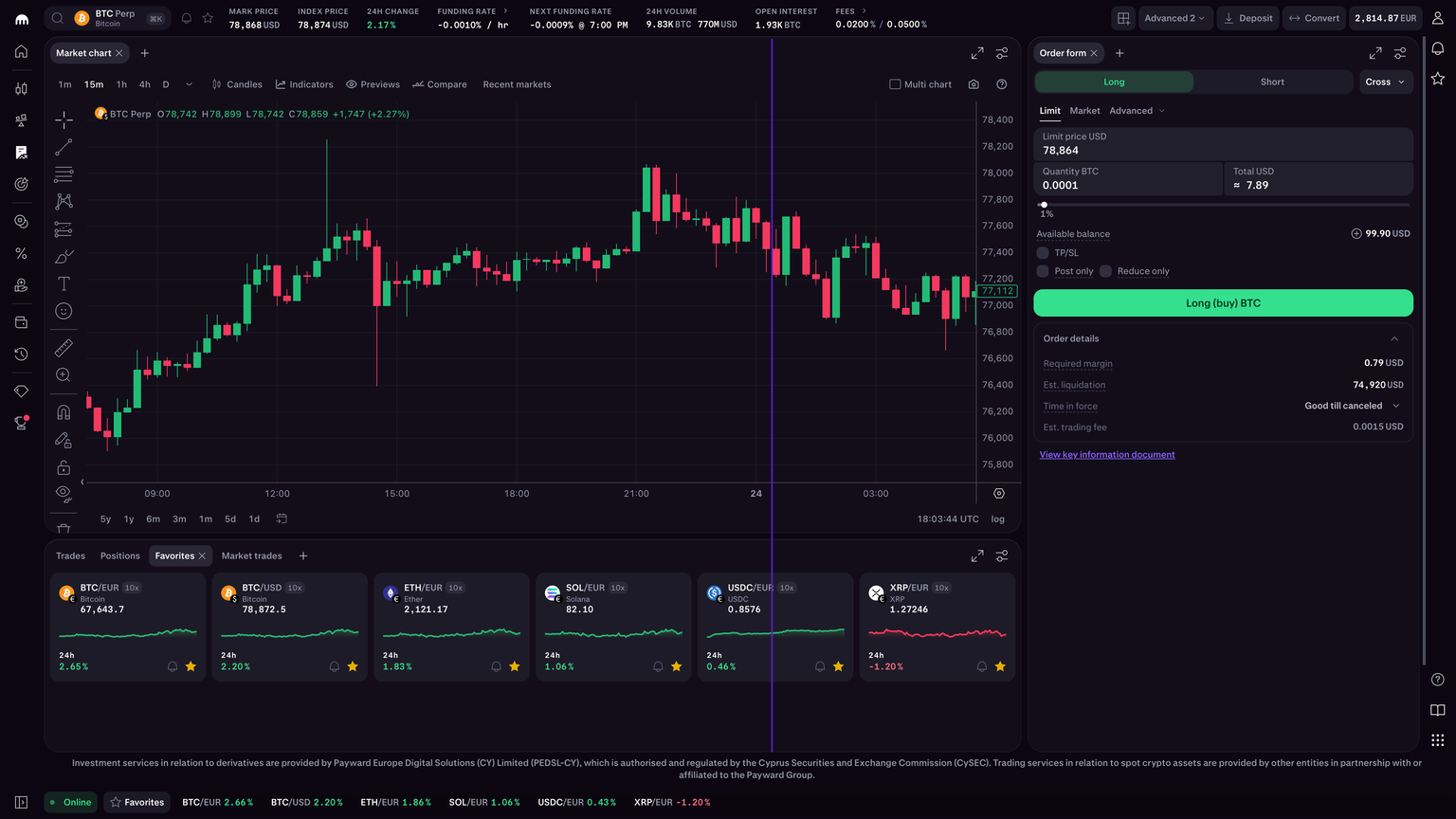Switch to the Trades tab
Viewport: 1456px width, 819px height.
pyautogui.click(x=70, y=555)
